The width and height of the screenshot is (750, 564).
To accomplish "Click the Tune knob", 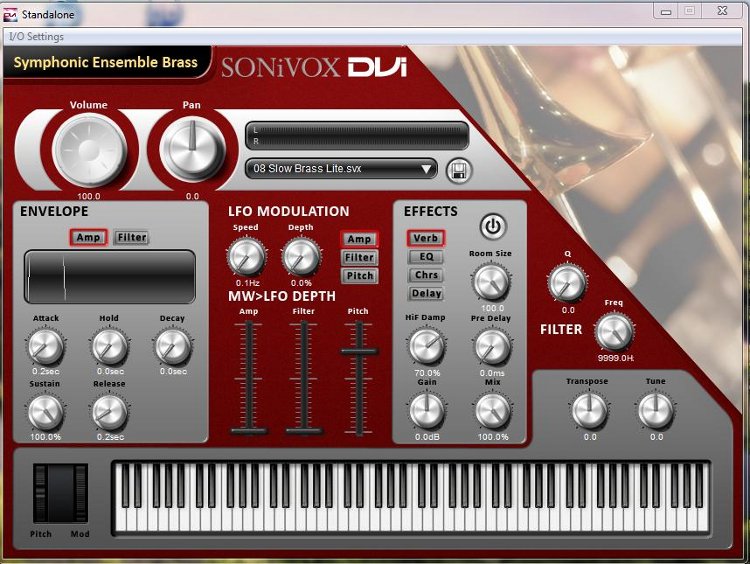I will pos(656,410).
